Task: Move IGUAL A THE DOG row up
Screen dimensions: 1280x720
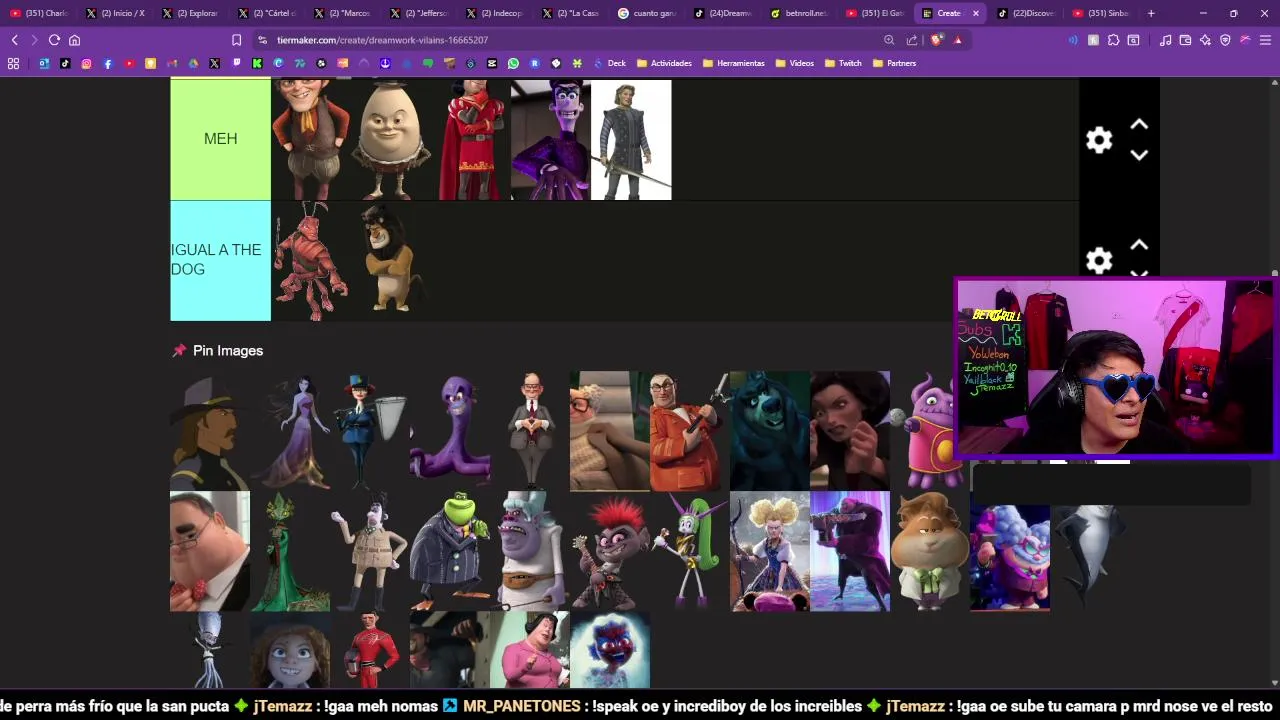Action: 1139,245
